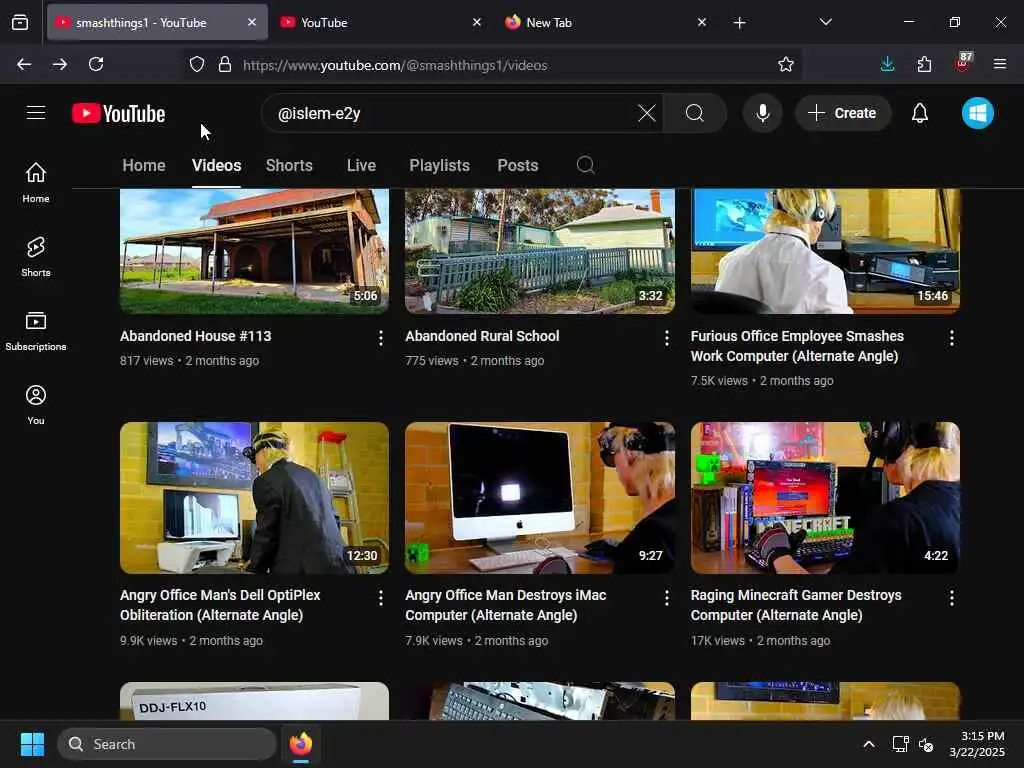This screenshot has height=768, width=1024.
Task: Select the Videos channel tab
Action: 216,165
